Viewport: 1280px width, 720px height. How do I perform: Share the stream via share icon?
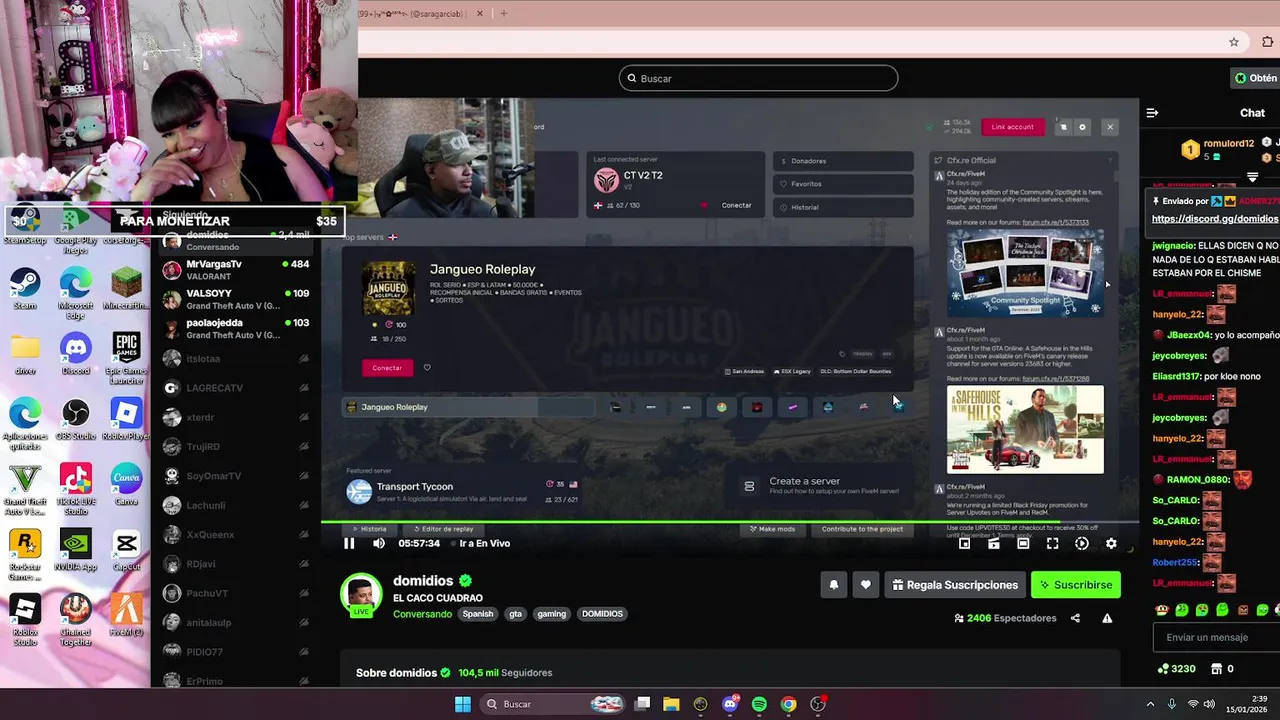(1075, 618)
